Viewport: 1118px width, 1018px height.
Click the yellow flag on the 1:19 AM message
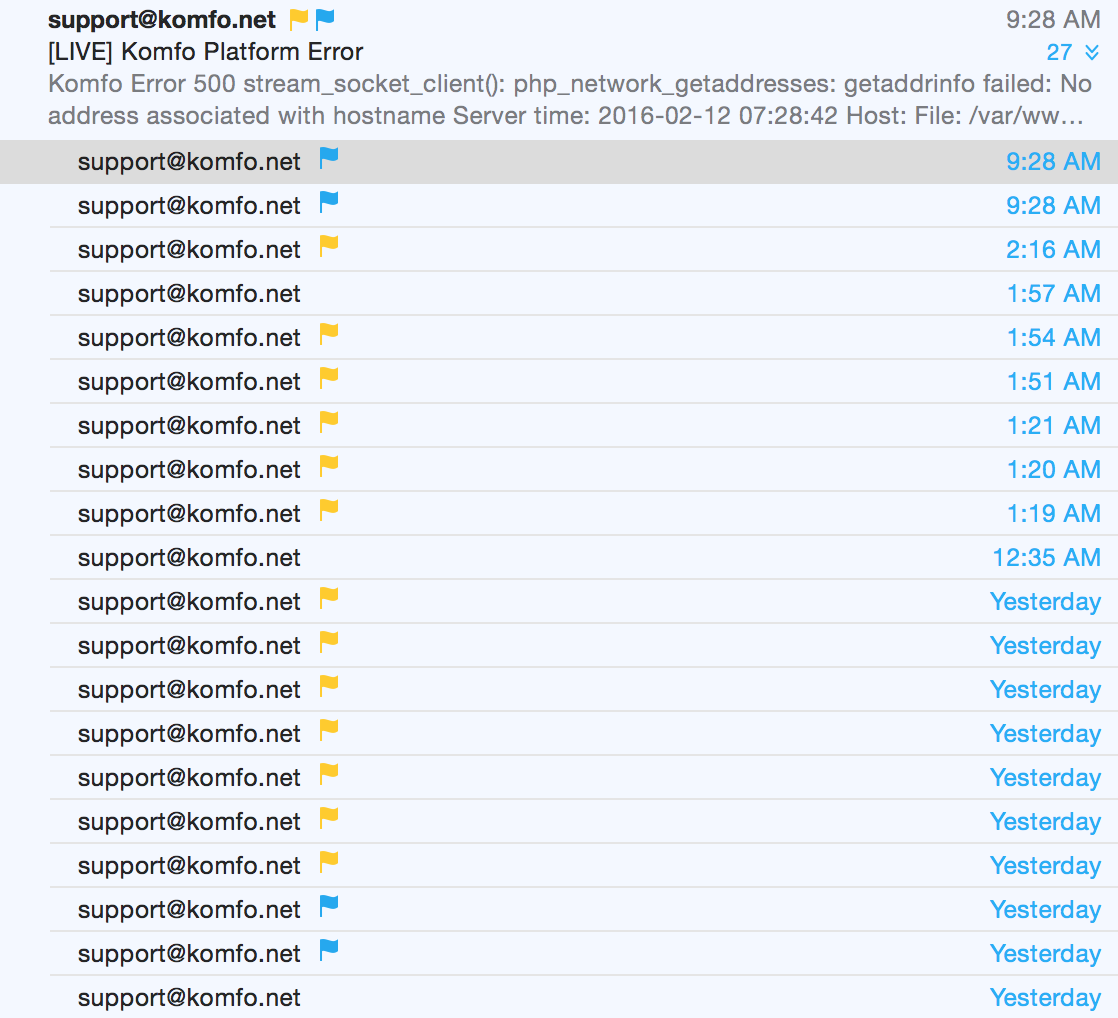tap(329, 510)
